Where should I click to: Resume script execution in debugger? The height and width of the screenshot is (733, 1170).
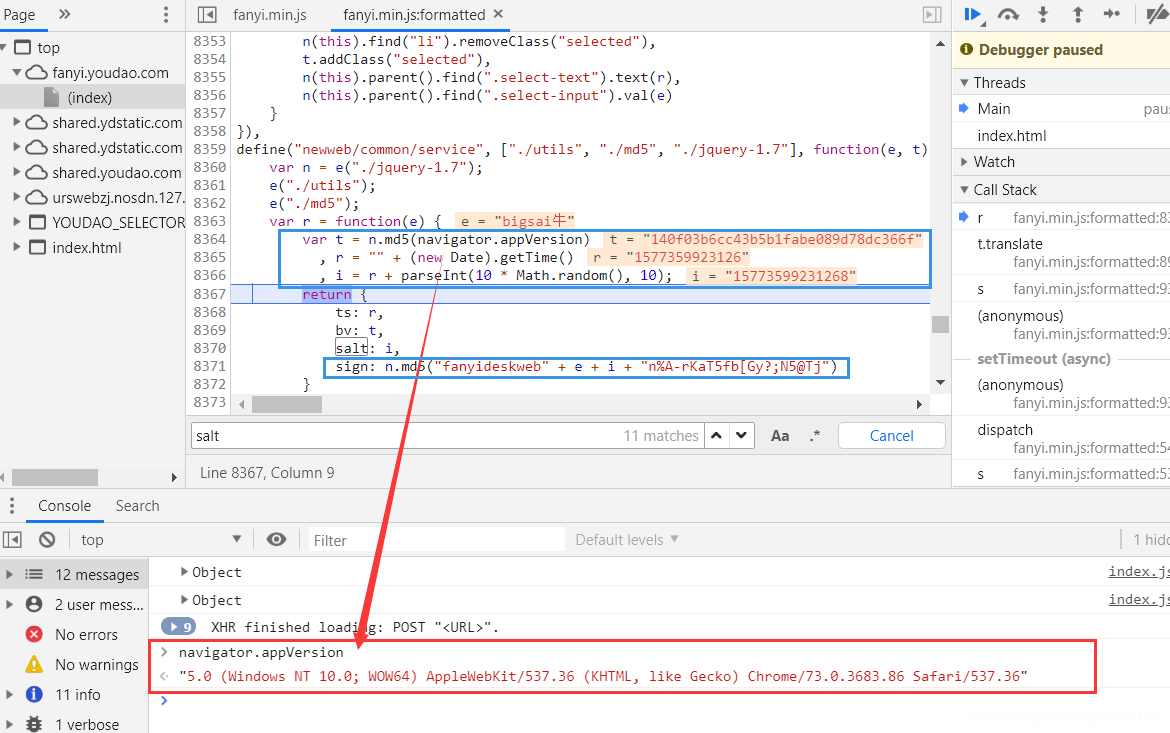point(971,14)
